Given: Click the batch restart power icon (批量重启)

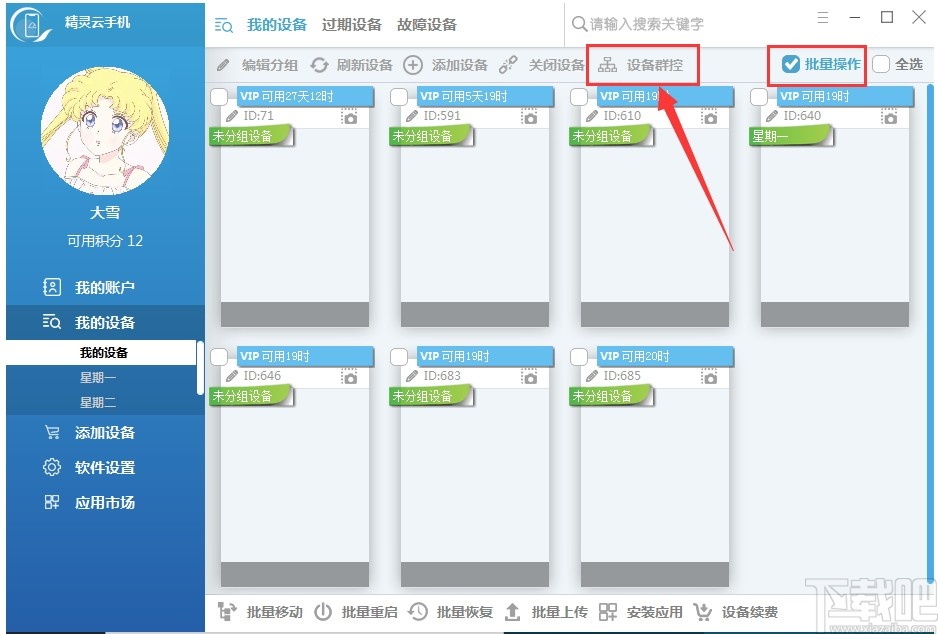Looking at the screenshot, I should click(323, 612).
